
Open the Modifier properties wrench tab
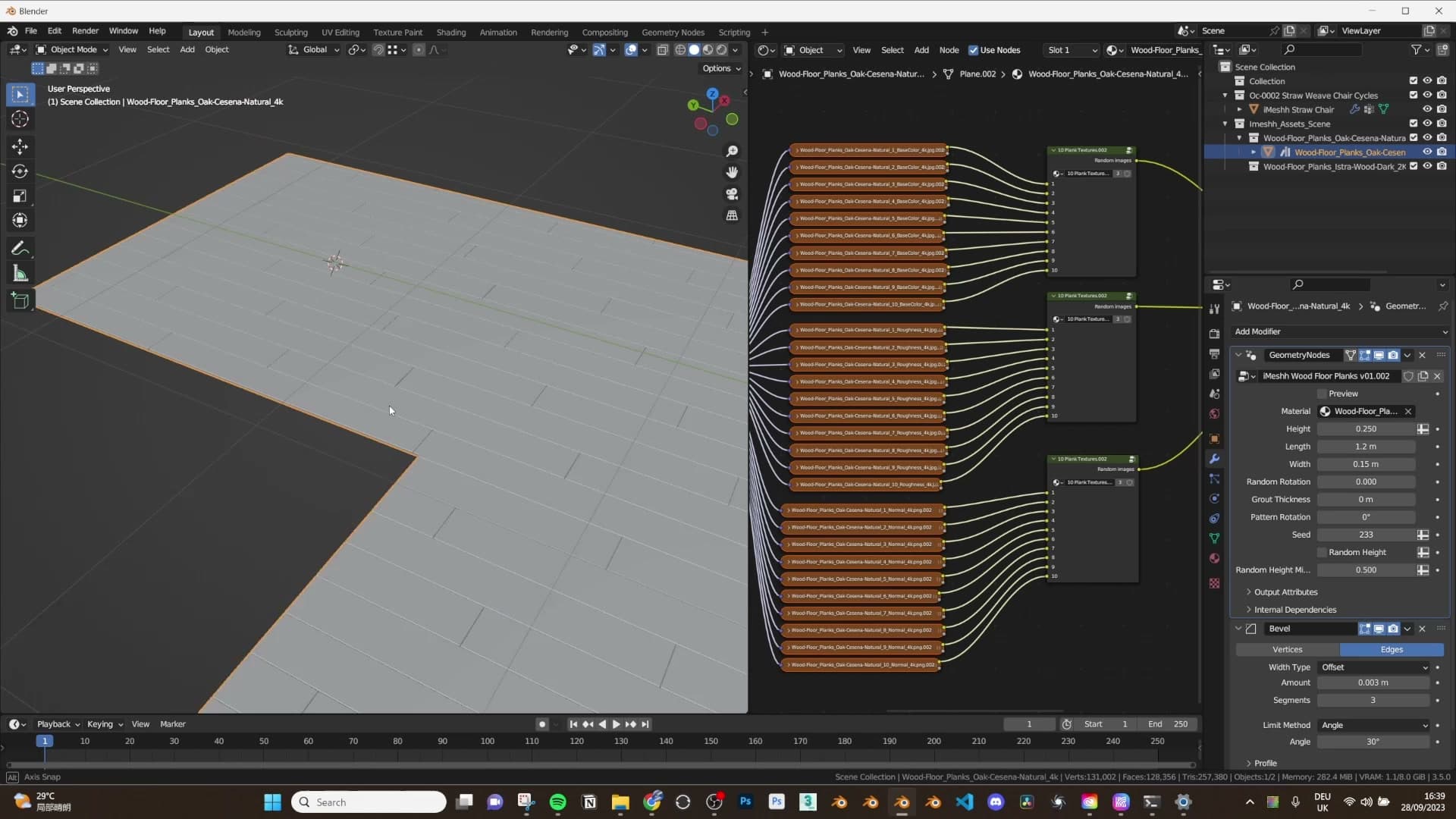(1214, 459)
